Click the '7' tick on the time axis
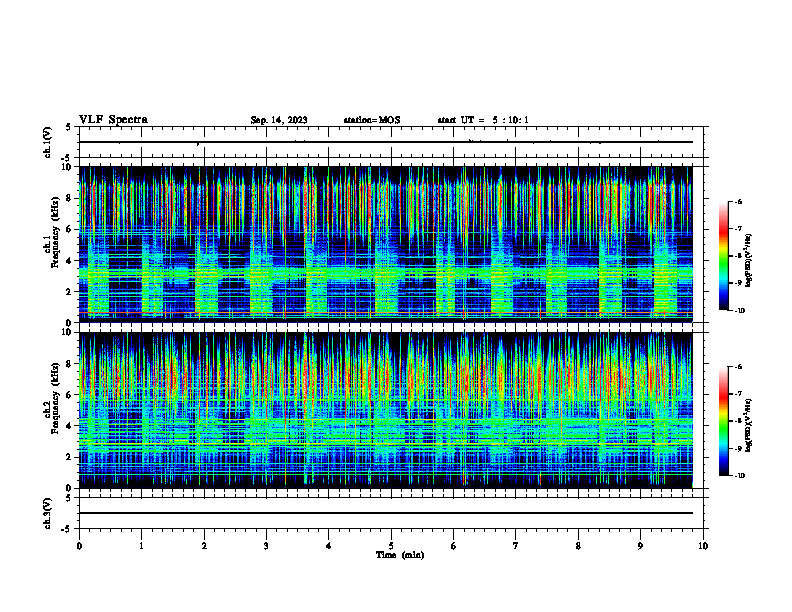The image size is (792, 612). pyautogui.click(x=516, y=546)
